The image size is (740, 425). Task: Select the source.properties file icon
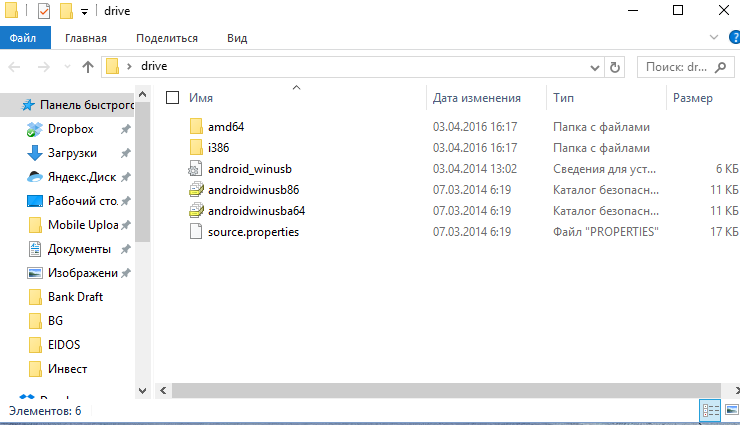(x=196, y=232)
